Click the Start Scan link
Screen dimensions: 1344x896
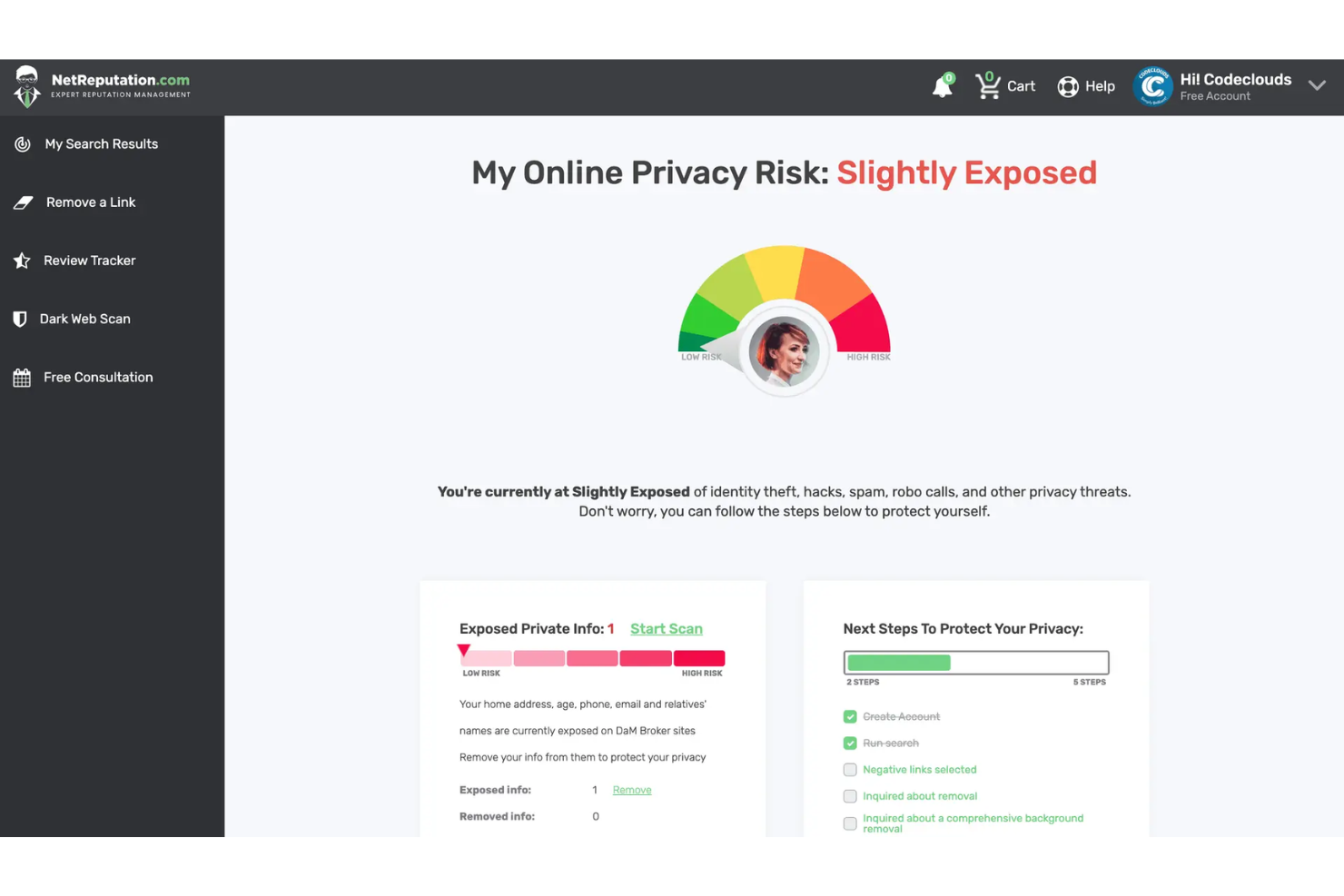666,628
